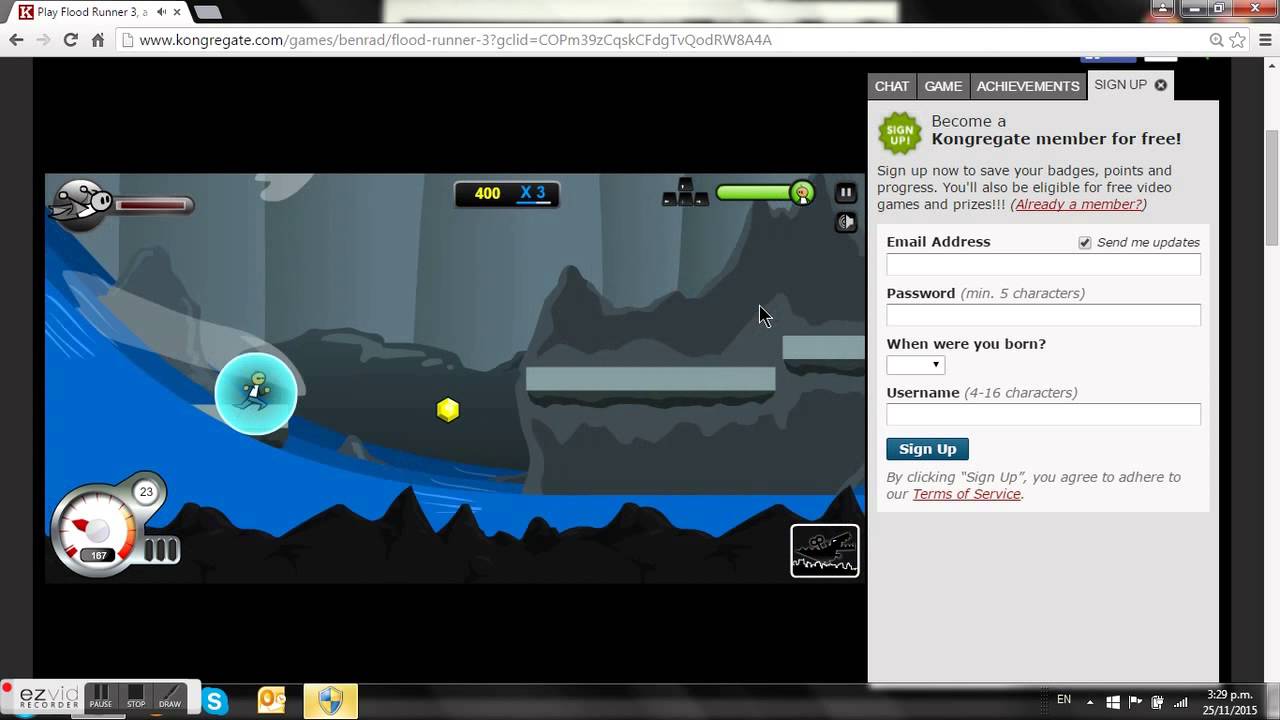Open Skype from the taskbar
The image size is (1280, 720).
(x=215, y=701)
